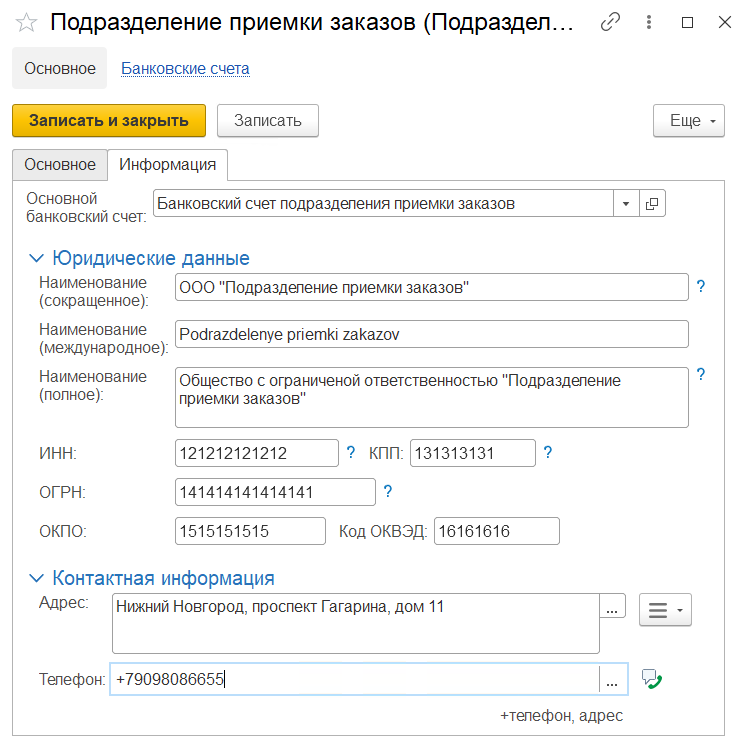
Task: Open the vertical three-dots window menu
Action: pyautogui.click(x=649, y=23)
